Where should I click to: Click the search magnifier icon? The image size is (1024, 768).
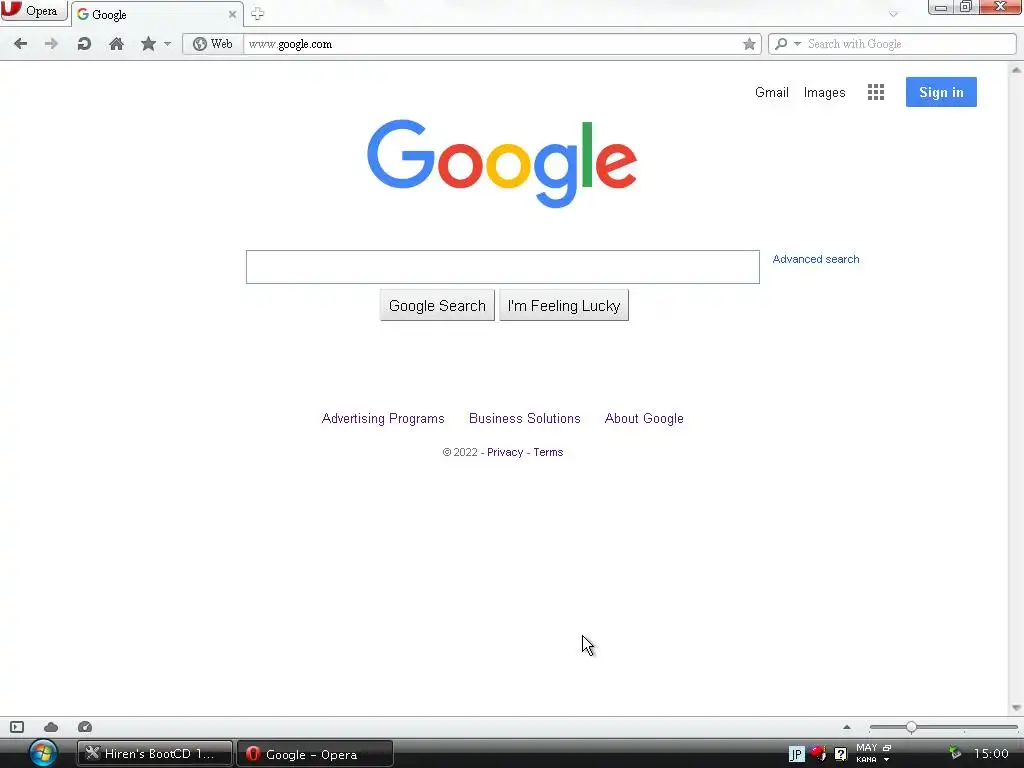point(781,44)
